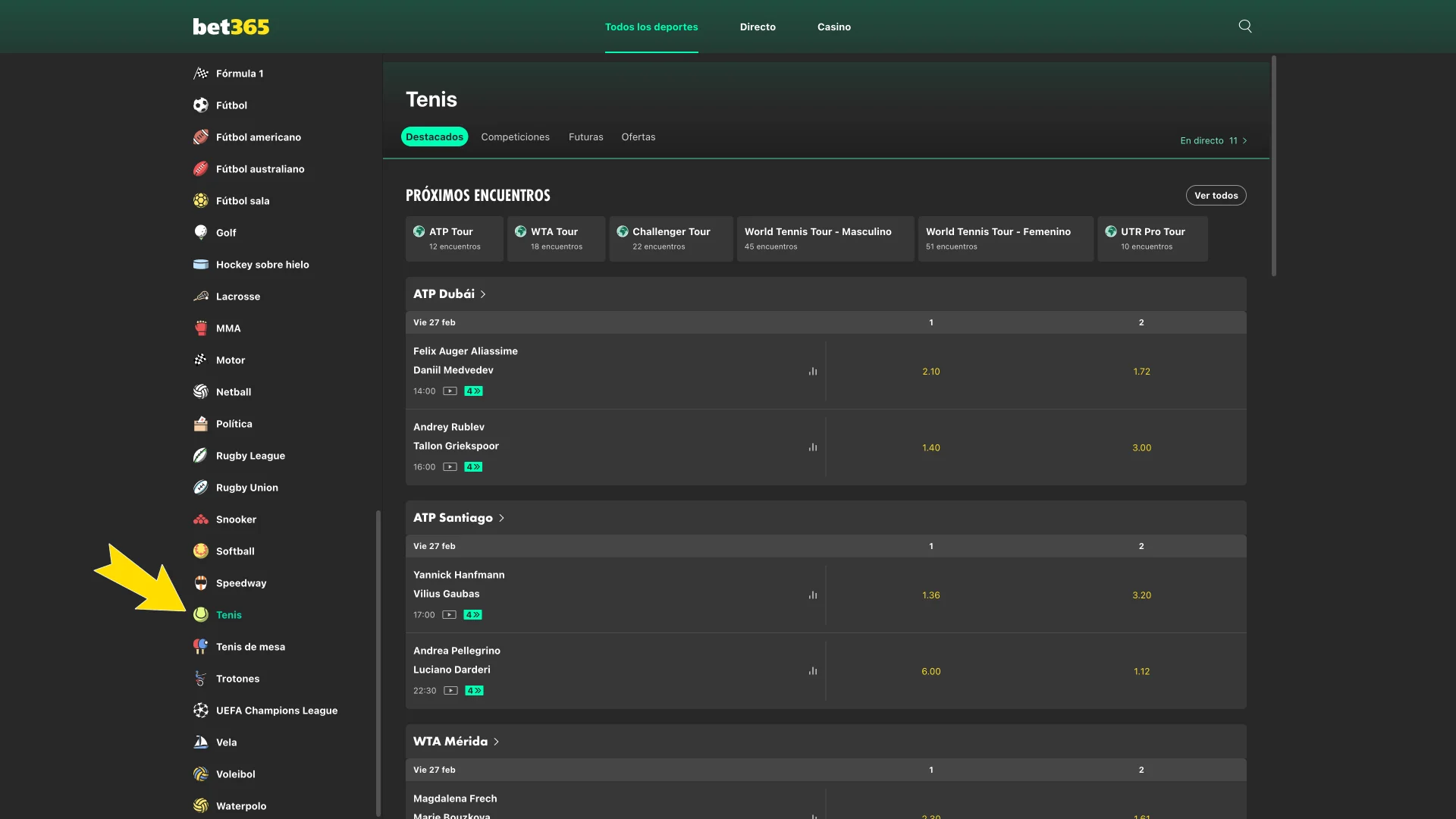Image resolution: width=1456 pixels, height=819 pixels.
Task: Click the Golf icon in the sidebar
Action: click(200, 233)
